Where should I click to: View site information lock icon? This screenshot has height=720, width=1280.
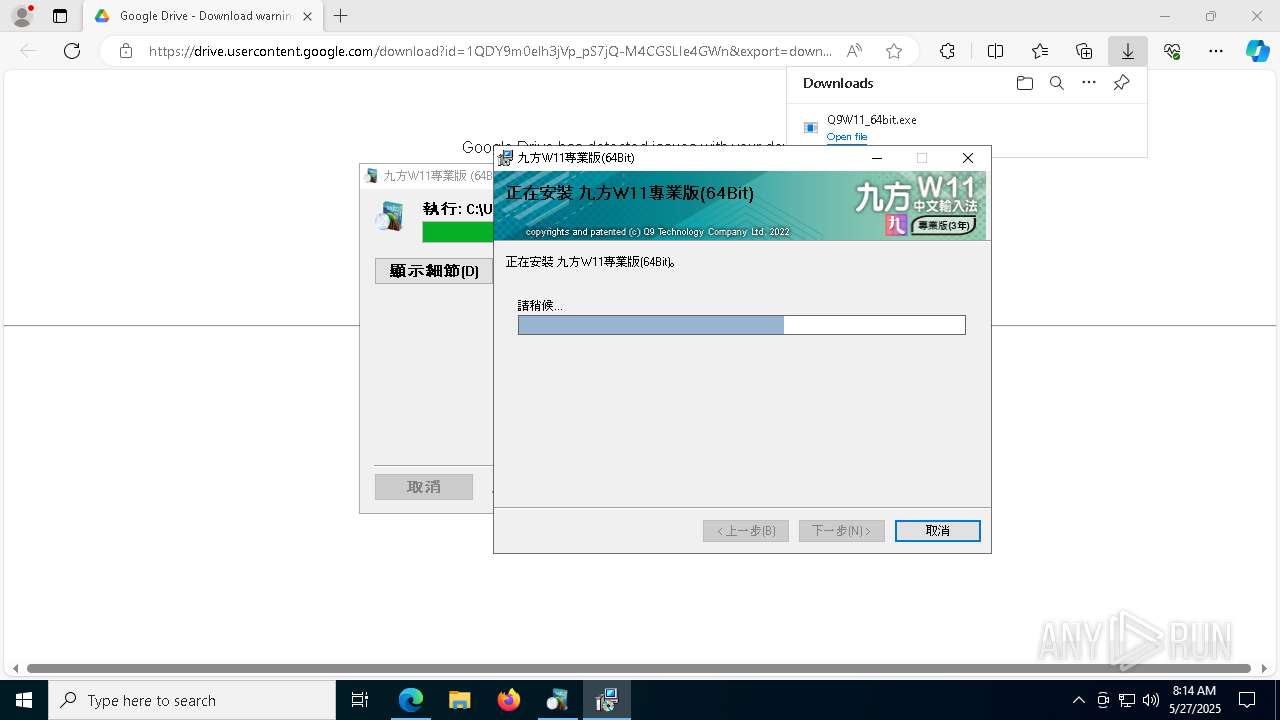coord(125,51)
